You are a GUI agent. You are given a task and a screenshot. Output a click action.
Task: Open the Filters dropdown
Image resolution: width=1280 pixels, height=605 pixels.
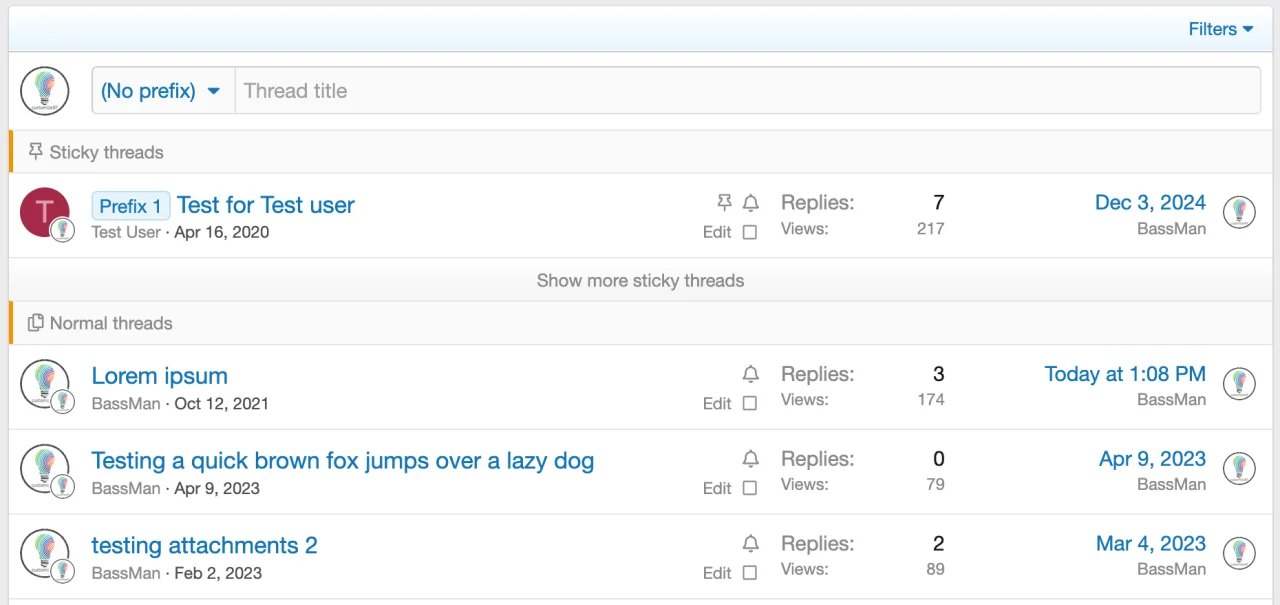(1219, 29)
